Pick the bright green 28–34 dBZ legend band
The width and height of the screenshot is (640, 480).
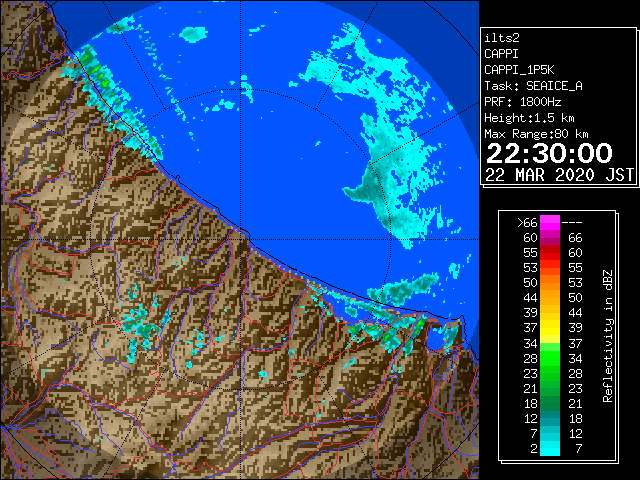coord(550,358)
